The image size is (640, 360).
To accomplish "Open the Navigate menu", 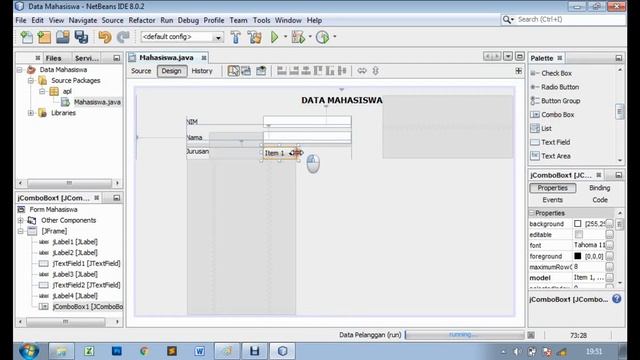I will [x=83, y=20].
